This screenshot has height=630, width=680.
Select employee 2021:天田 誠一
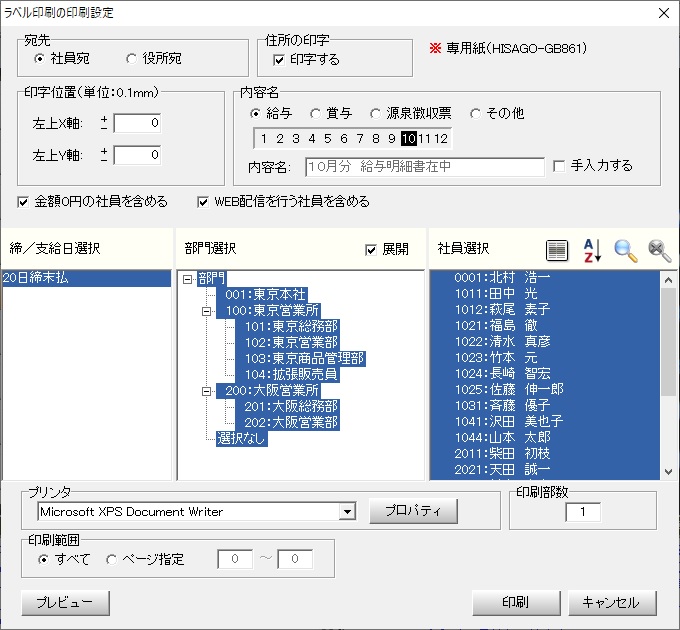pos(545,470)
